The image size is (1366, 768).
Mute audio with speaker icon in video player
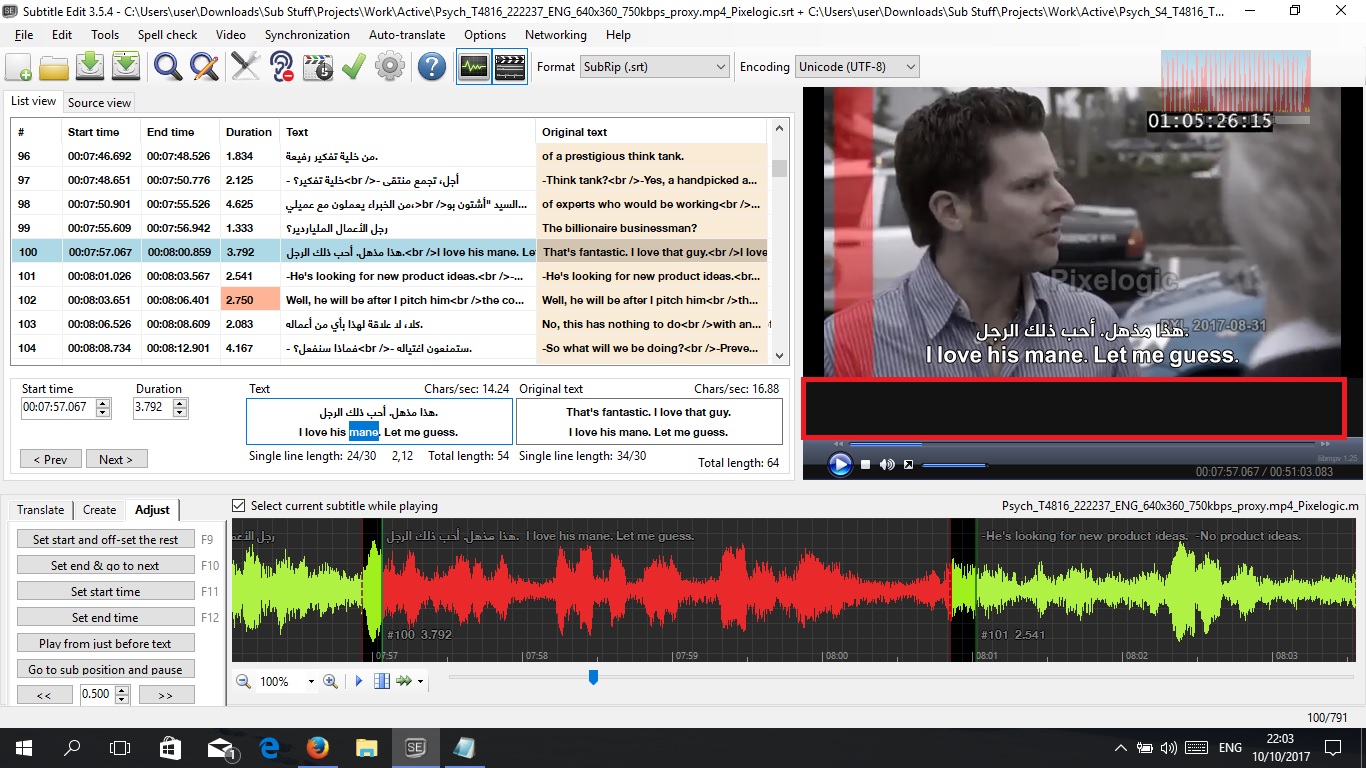[x=887, y=464]
